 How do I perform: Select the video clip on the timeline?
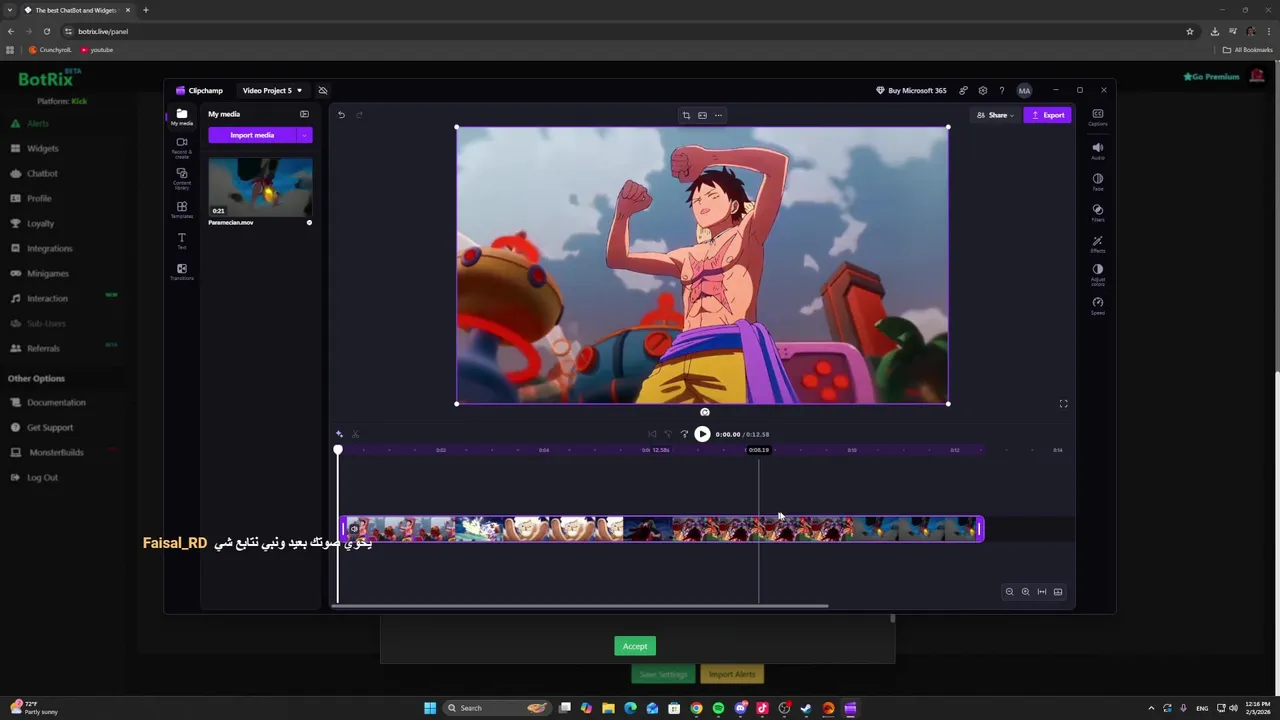(x=662, y=529)
